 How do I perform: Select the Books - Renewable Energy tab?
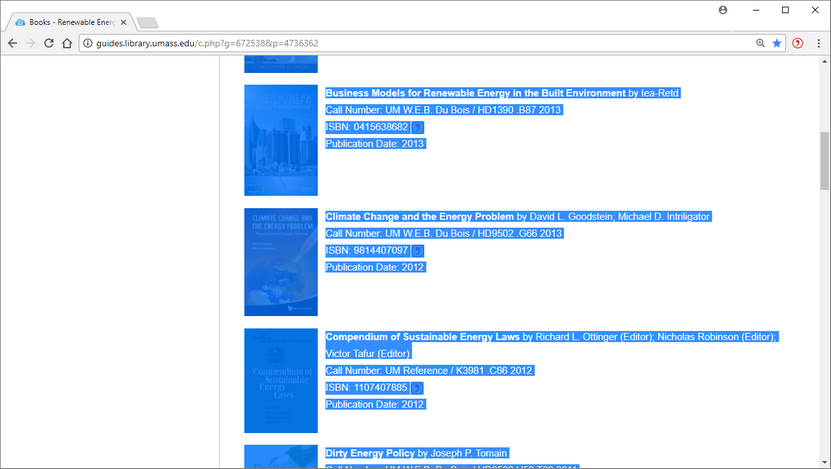coord(69,22)
